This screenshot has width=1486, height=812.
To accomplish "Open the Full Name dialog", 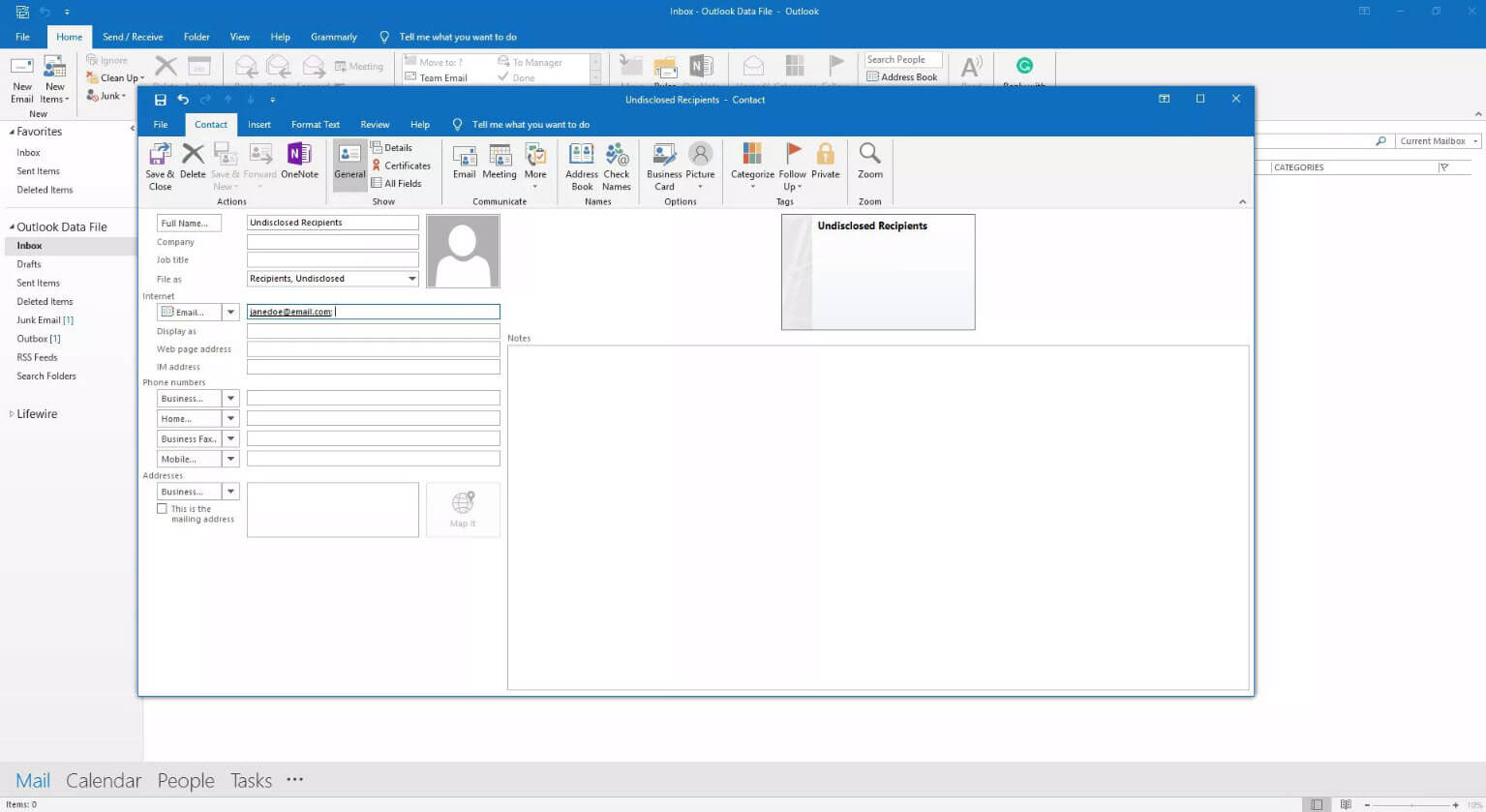I will (x=189, y=222).
